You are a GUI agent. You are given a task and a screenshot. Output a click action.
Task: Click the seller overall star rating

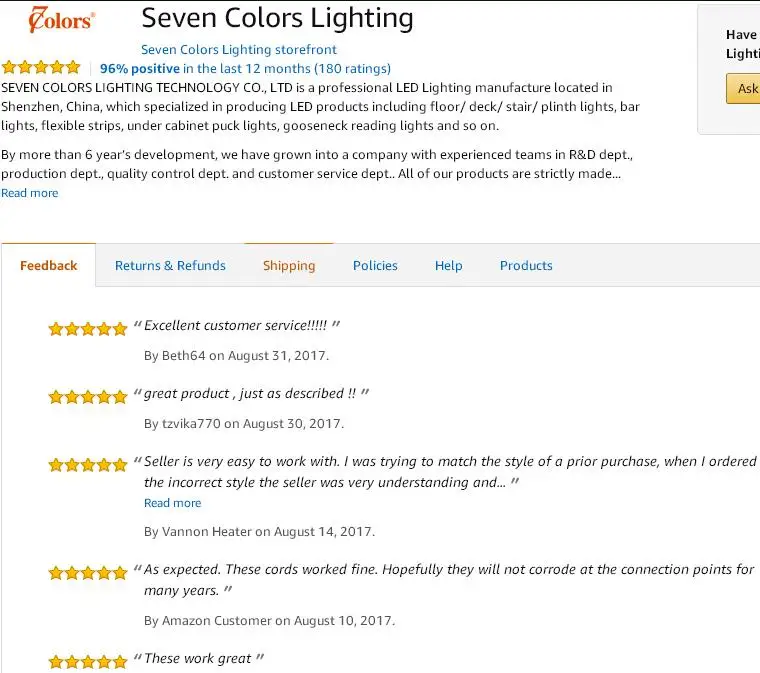point(41,68)
